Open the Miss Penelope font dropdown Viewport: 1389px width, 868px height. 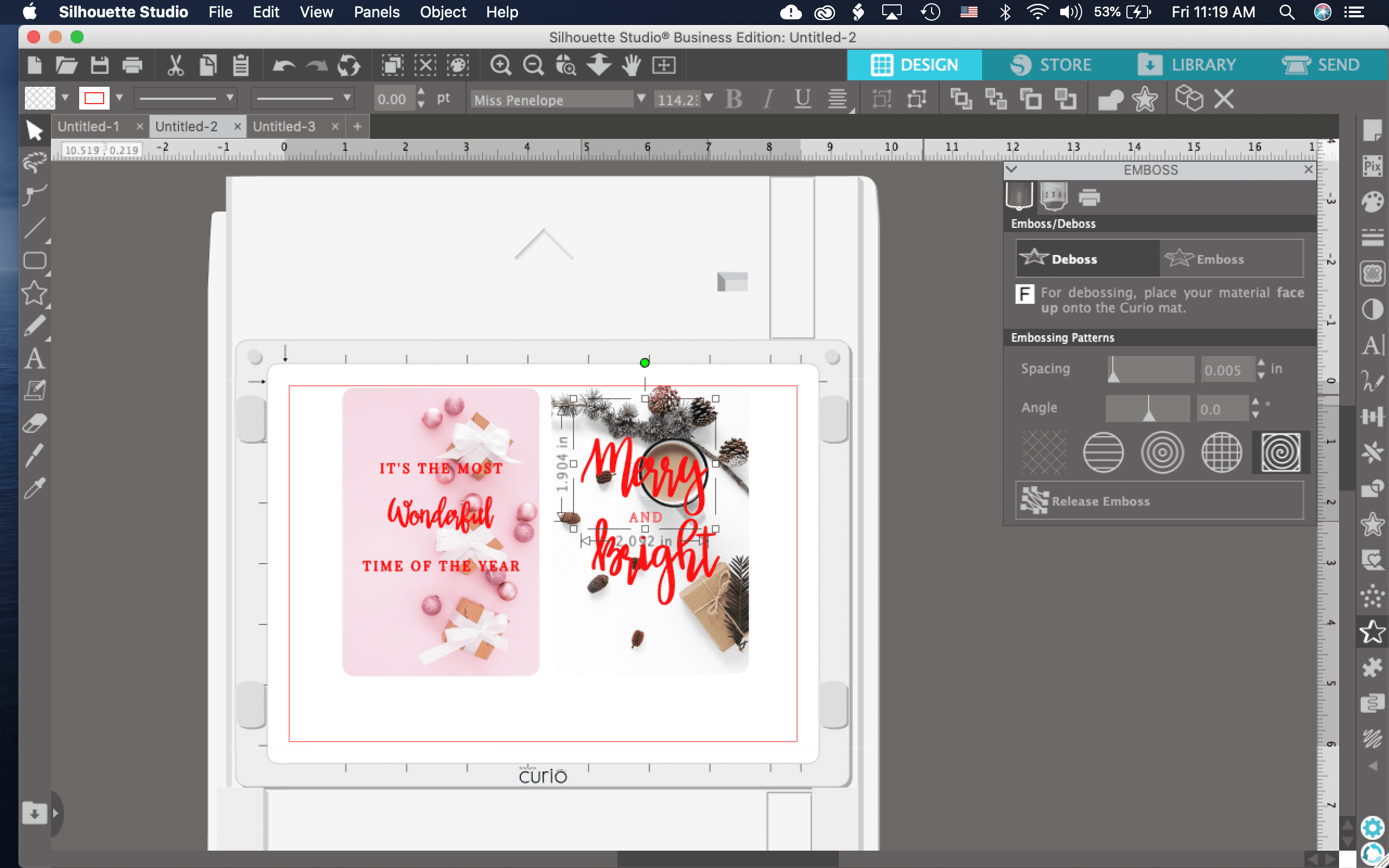641,99
